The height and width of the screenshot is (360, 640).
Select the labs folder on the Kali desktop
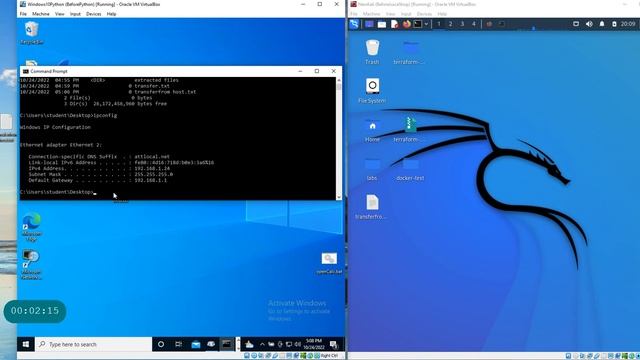coord(372,168)
